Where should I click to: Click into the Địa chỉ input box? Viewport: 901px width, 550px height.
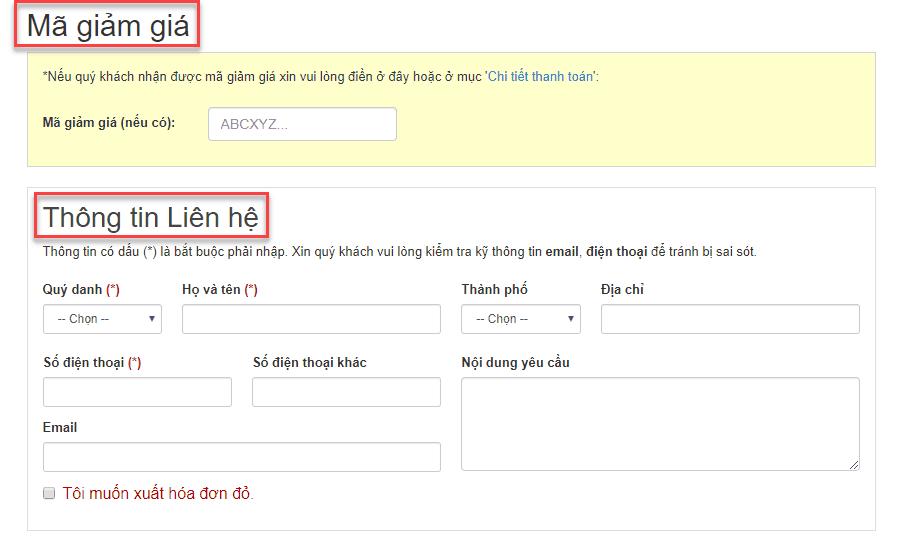(x=729, y=319)
